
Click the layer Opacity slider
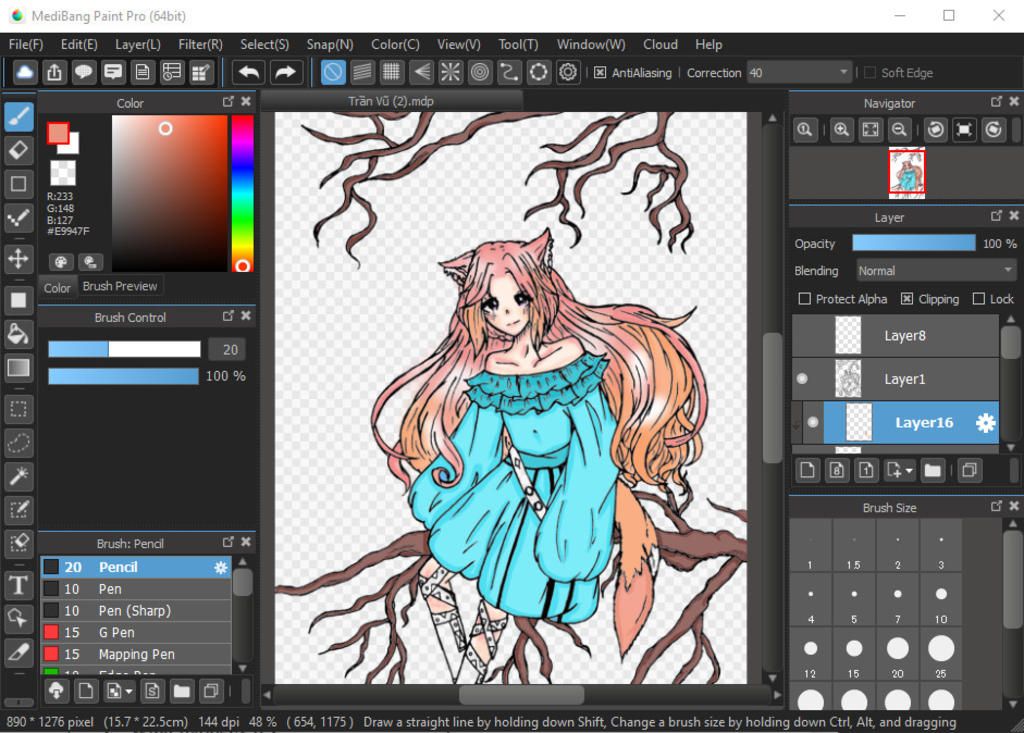pyautogui.click(x=914, y=243)
